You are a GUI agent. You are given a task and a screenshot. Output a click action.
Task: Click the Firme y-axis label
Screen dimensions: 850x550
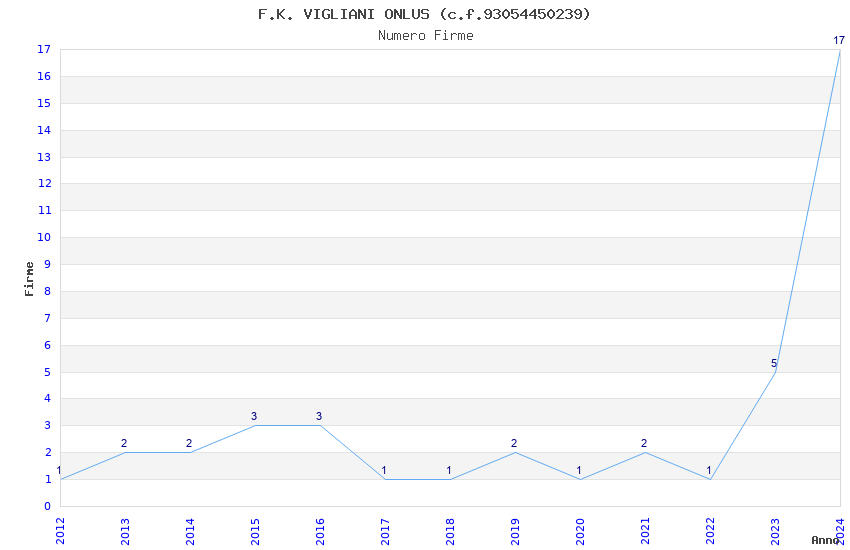[x=29, y=279]
